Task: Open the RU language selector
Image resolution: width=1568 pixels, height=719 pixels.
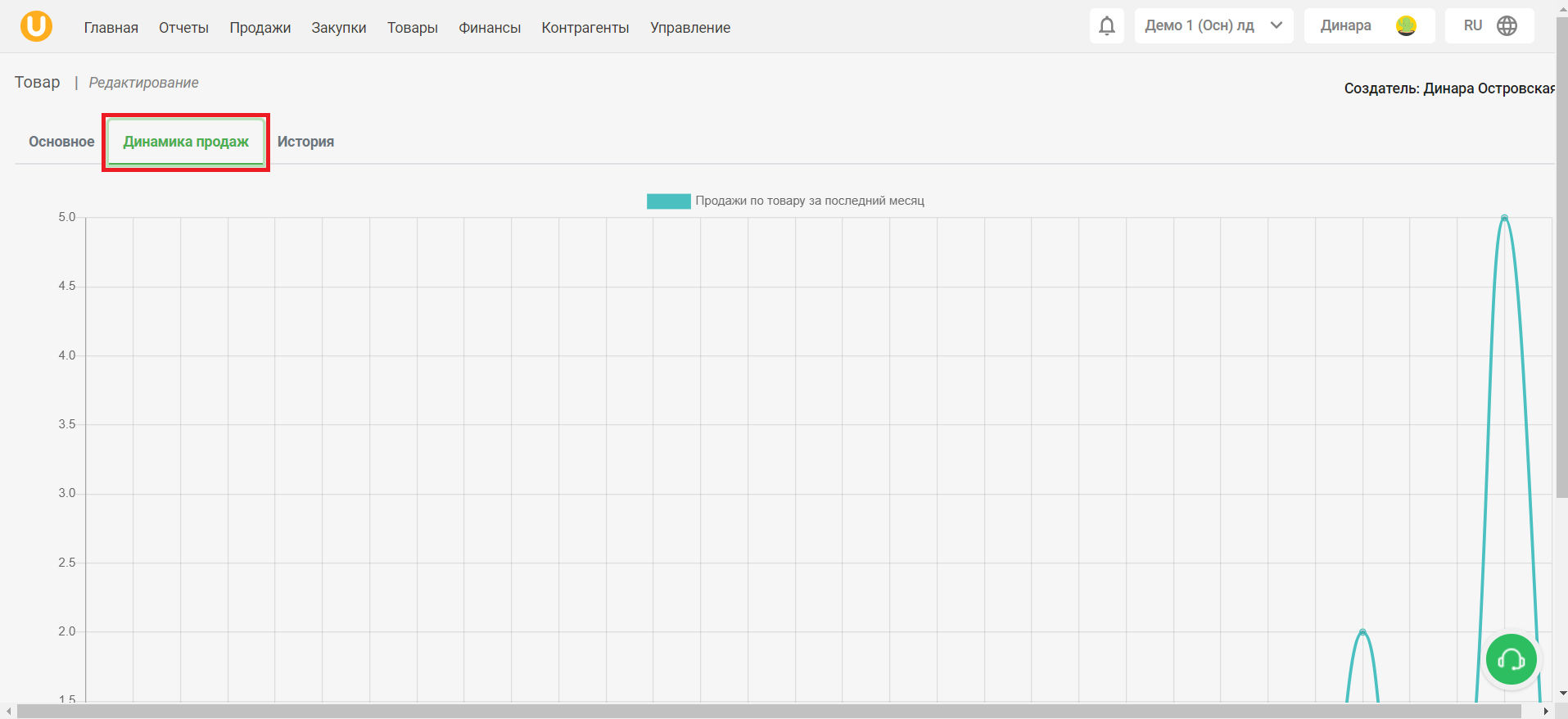Action: pos(1489,25)
